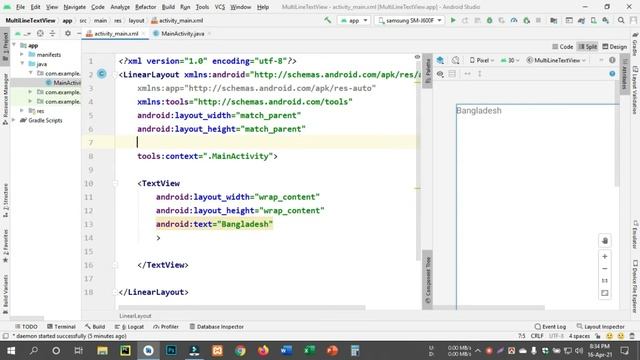Expand the manifests folder
Viewport: 640px width, 360px height.
click(x=22, y=54)
